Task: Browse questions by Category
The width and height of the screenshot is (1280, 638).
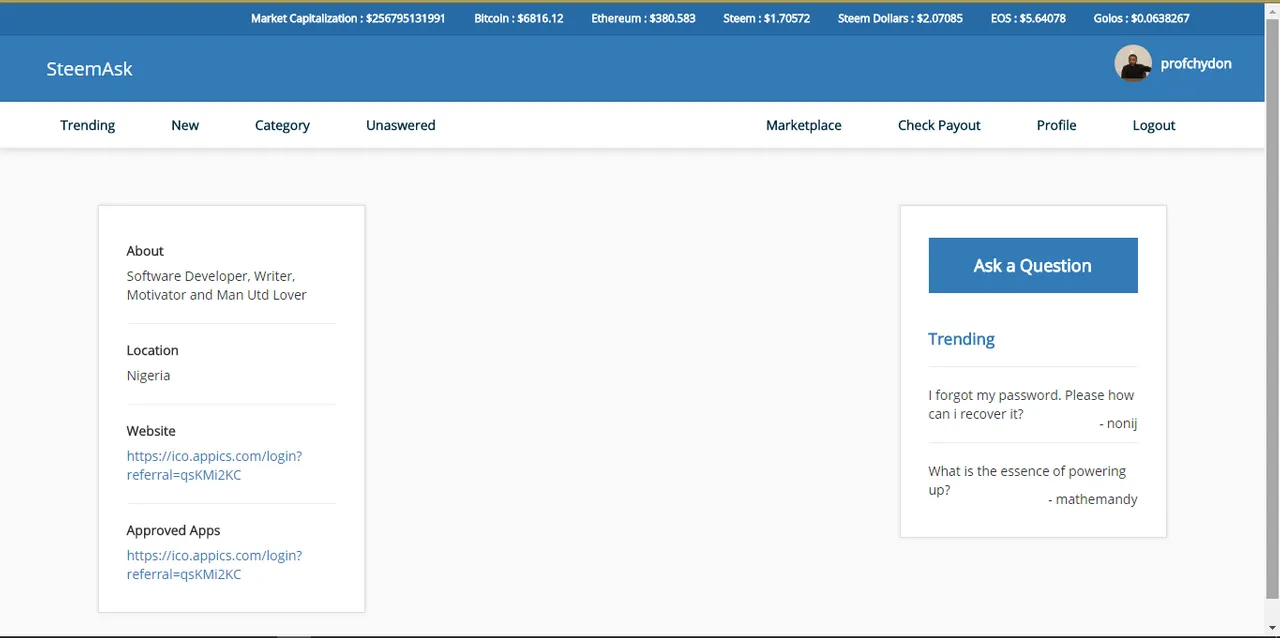Action: coord(282,125)
